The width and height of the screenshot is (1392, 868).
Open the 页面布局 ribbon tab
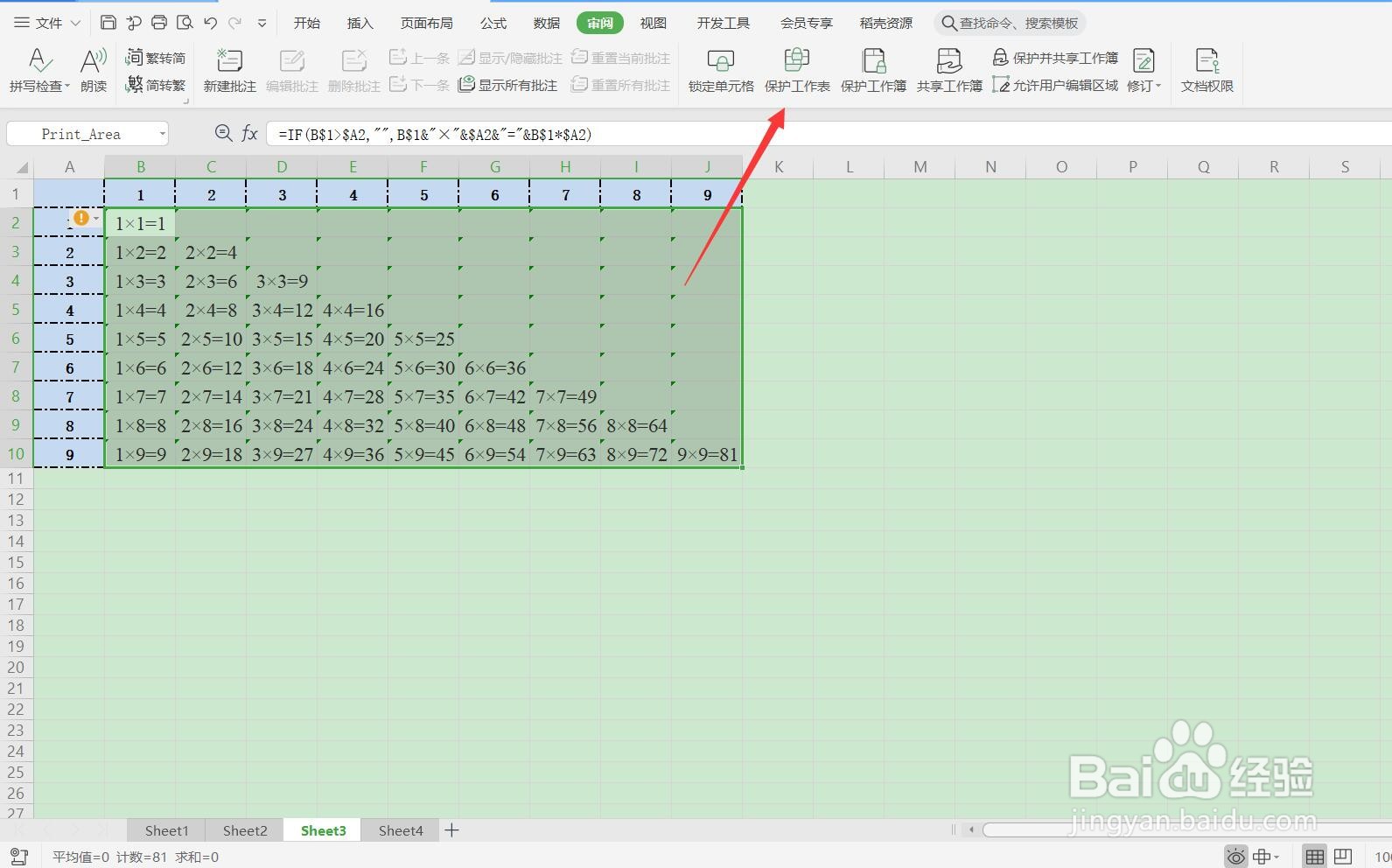pos(427,23)
